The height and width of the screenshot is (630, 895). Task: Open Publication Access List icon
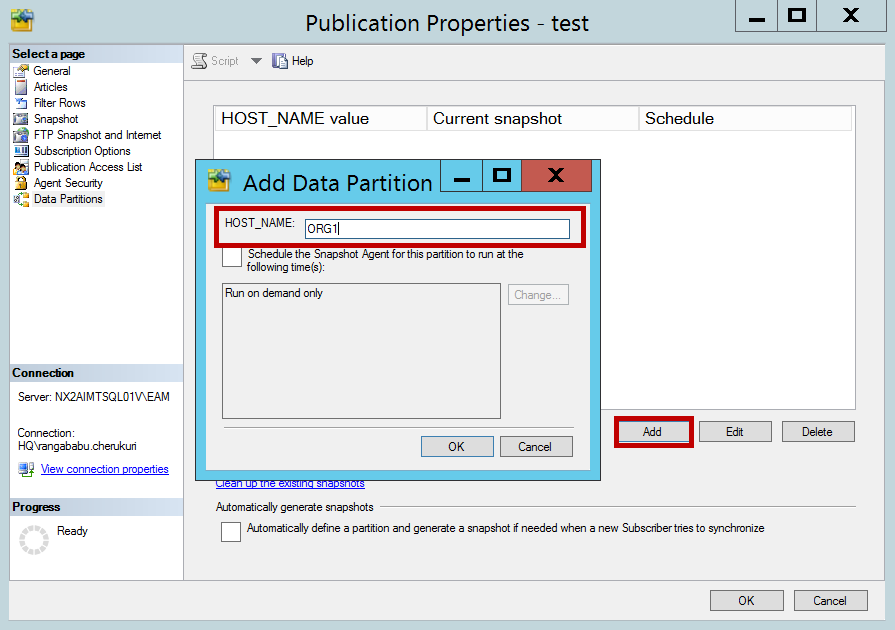click(x=21, y=167)
